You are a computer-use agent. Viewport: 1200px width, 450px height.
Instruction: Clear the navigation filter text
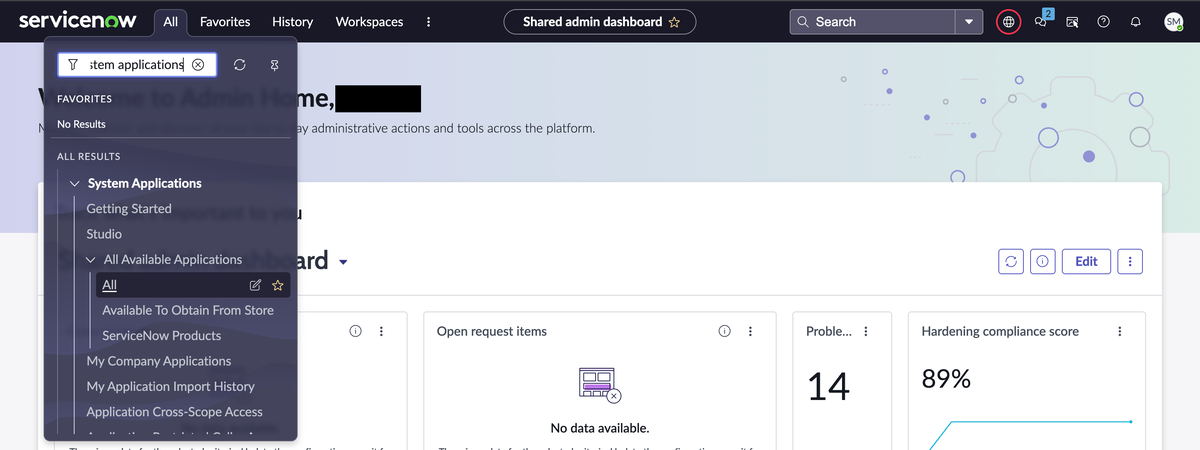tap(198, 64)
